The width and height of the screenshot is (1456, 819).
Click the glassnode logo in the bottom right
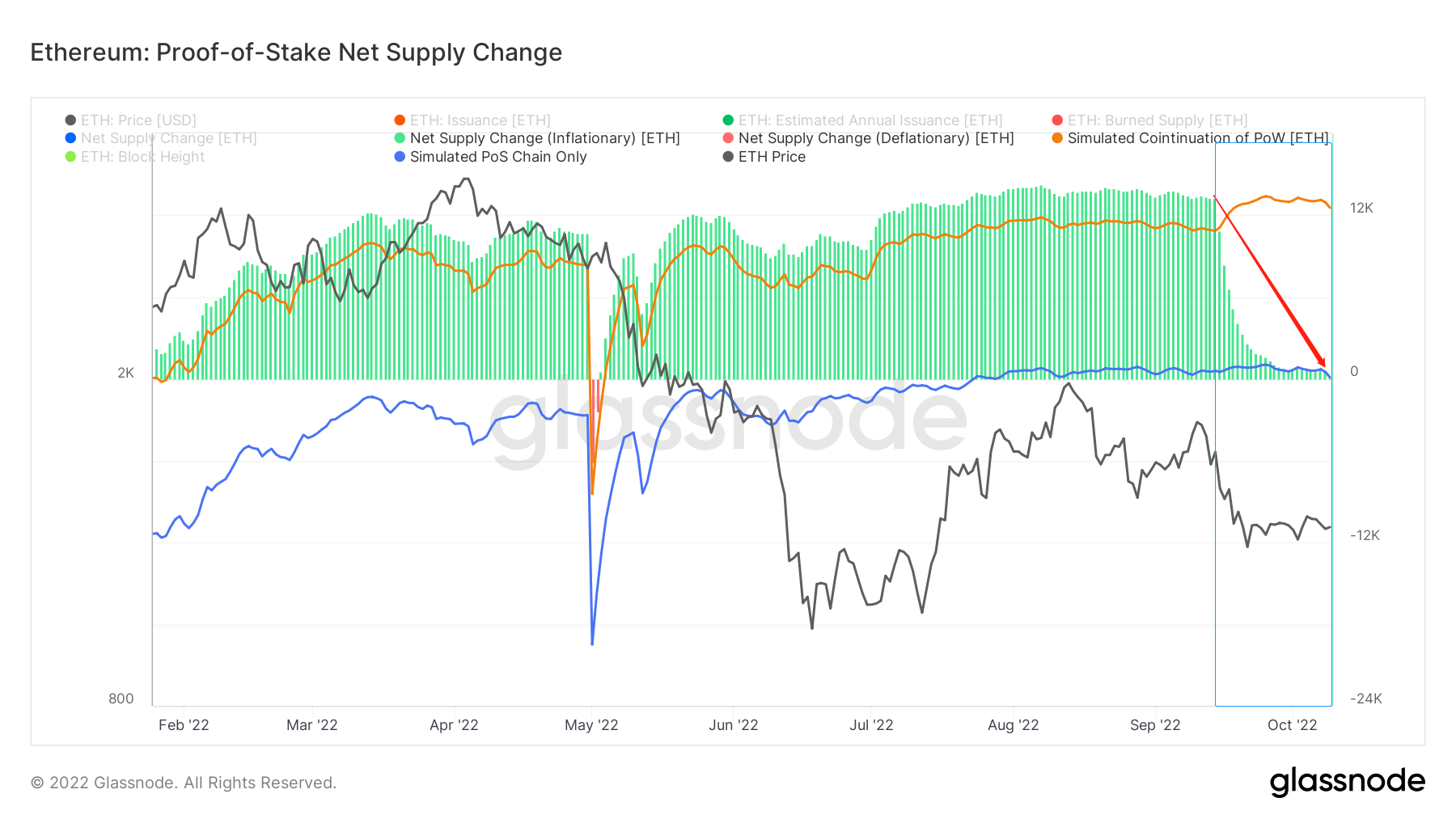pos(1347,782)
